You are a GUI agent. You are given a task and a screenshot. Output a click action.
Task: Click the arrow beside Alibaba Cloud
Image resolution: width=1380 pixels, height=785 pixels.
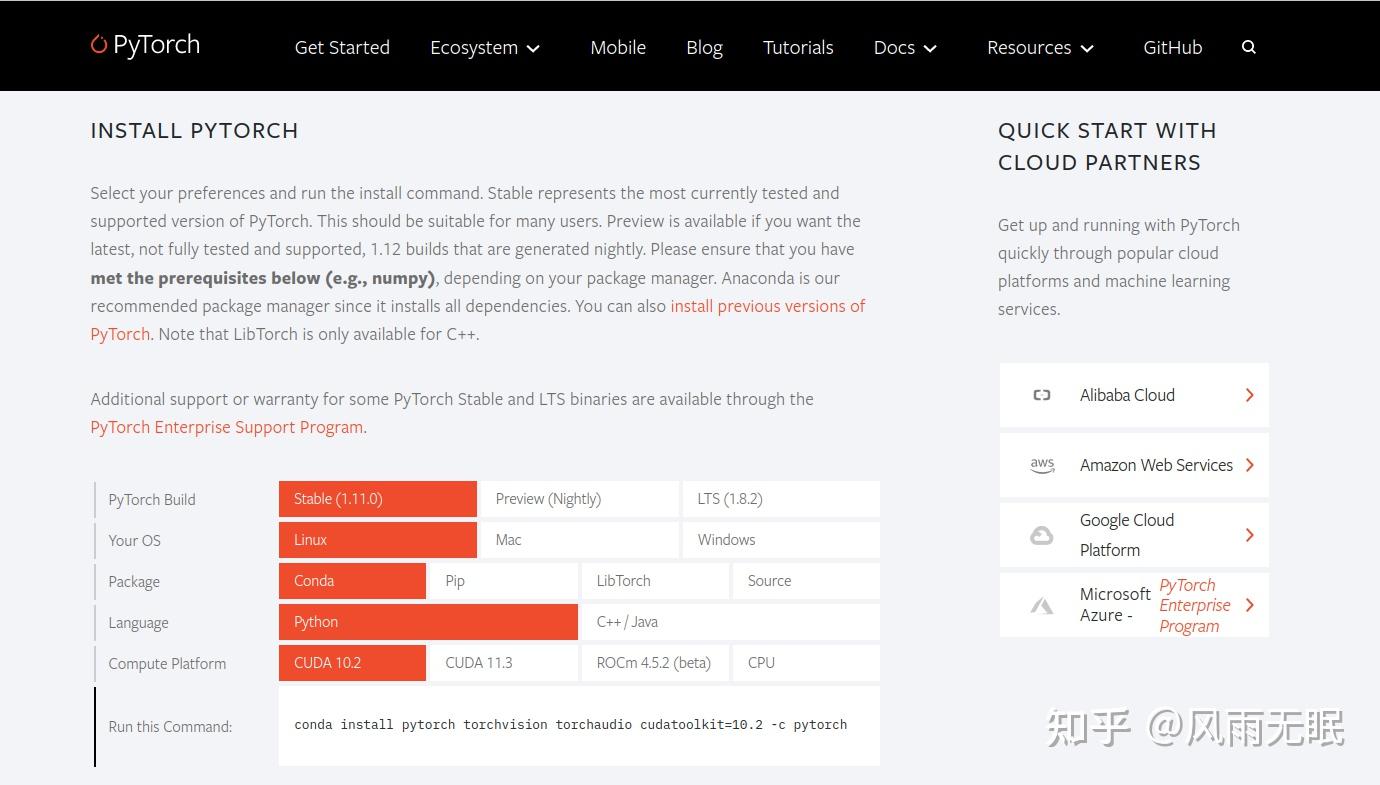[1249, 395]
